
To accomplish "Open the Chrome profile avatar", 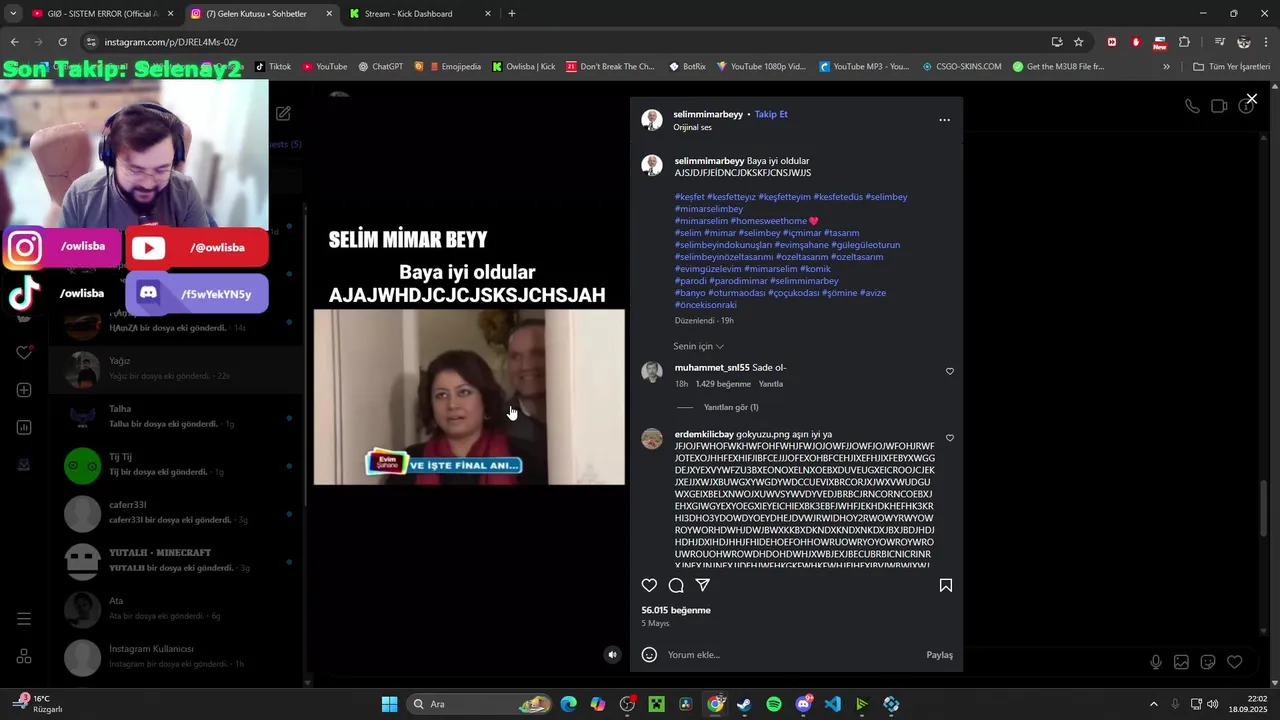I will (1244, 42).
